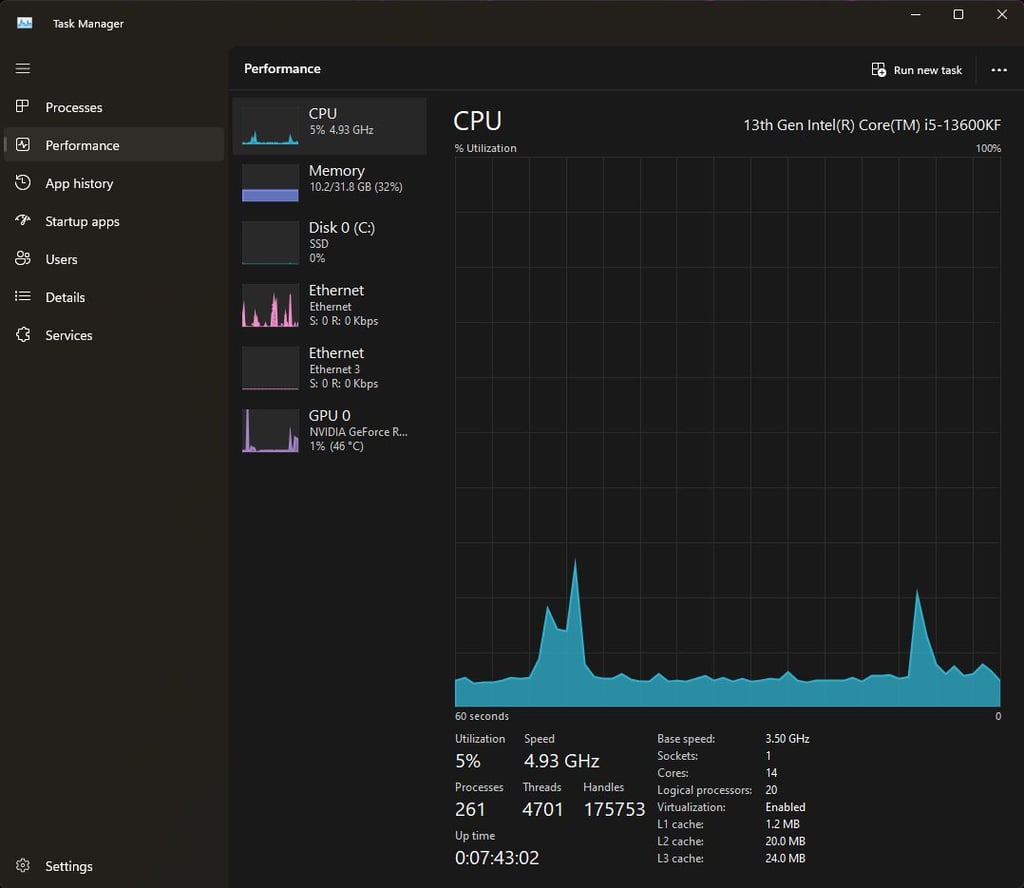Click the Processes count 261
Viewport: 1024px width, 888px height.
pos(470,809)
